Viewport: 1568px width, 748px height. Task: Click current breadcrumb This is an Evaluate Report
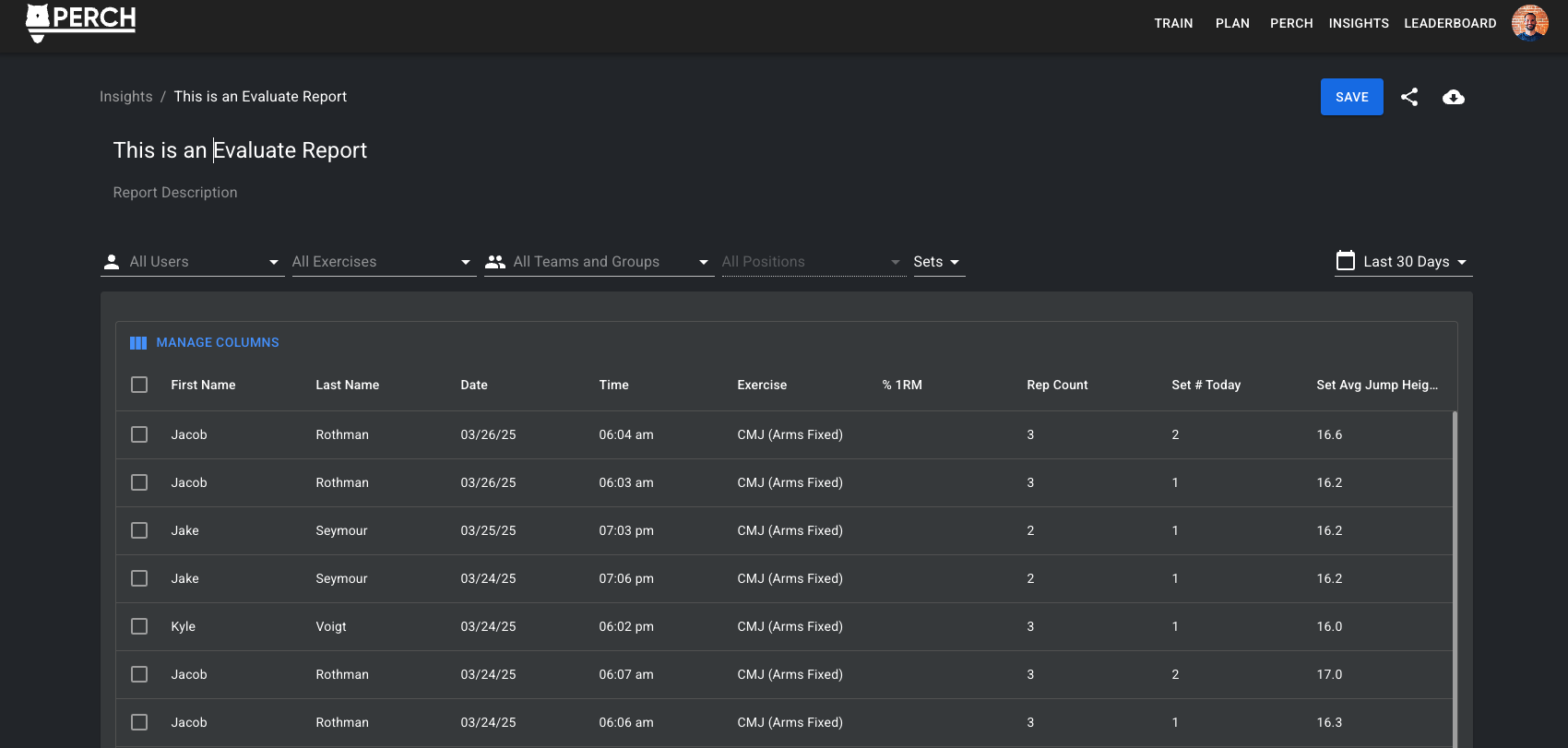[260, 97]
